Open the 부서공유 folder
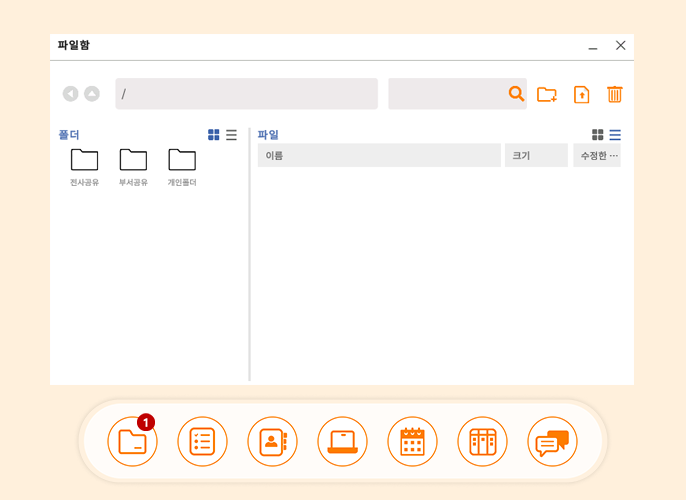Viewport: 686px width, 500px height. pos(133,168)
